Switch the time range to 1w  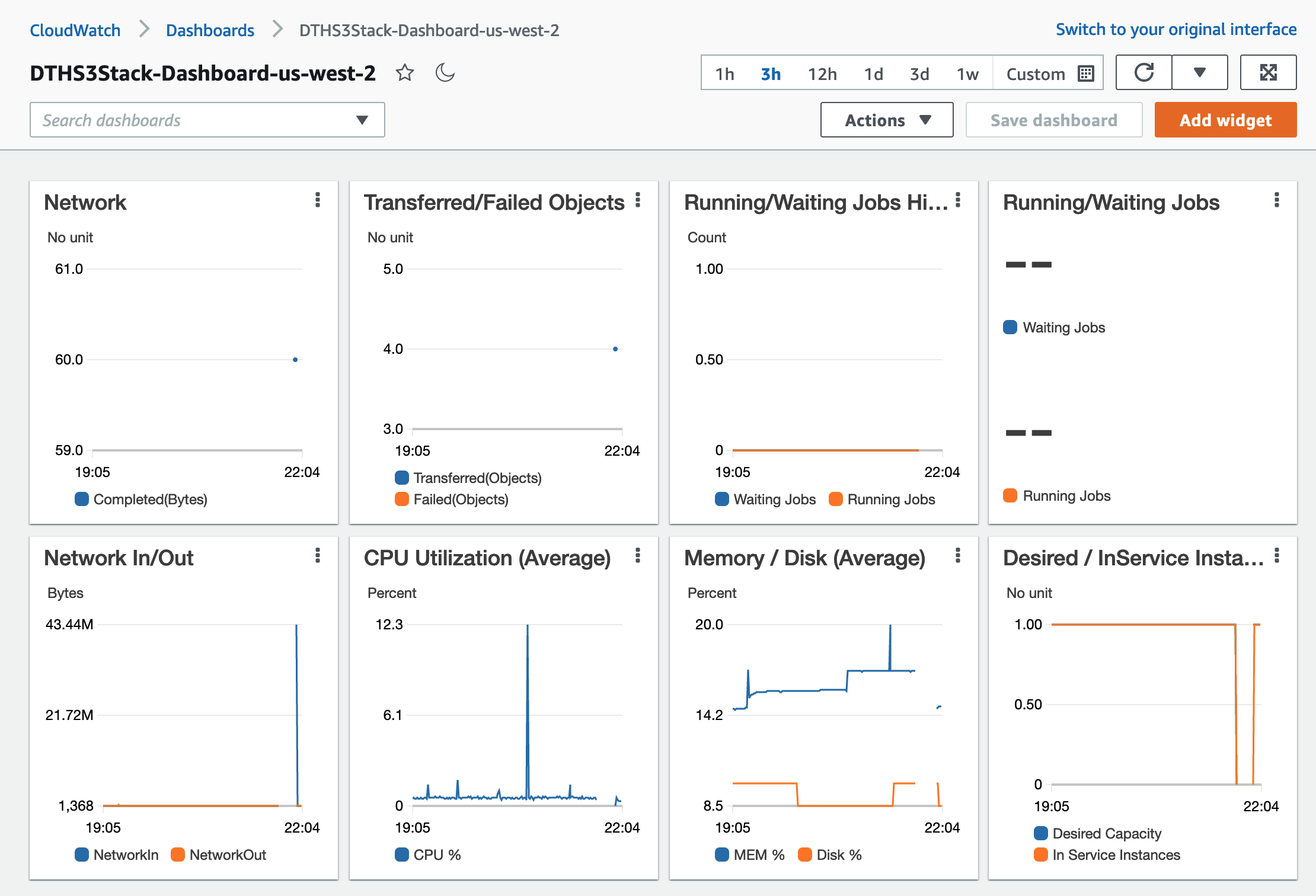967,74
